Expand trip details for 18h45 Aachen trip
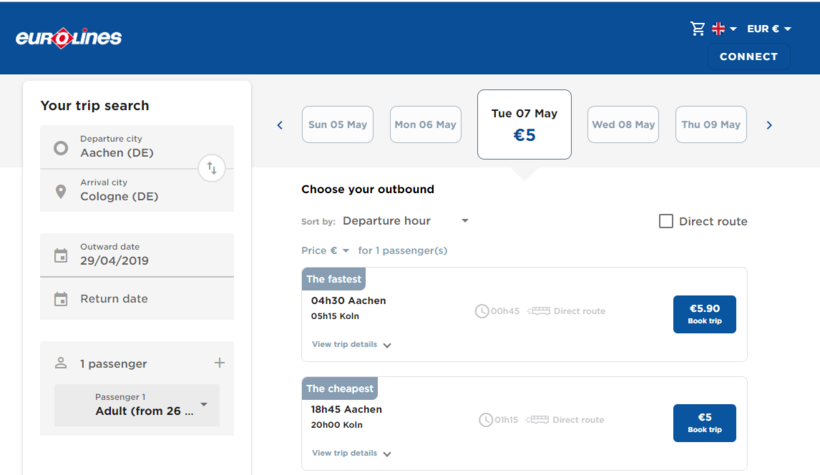Image resolution: width=820 pixels, height=475 pixels. point(351,453)
